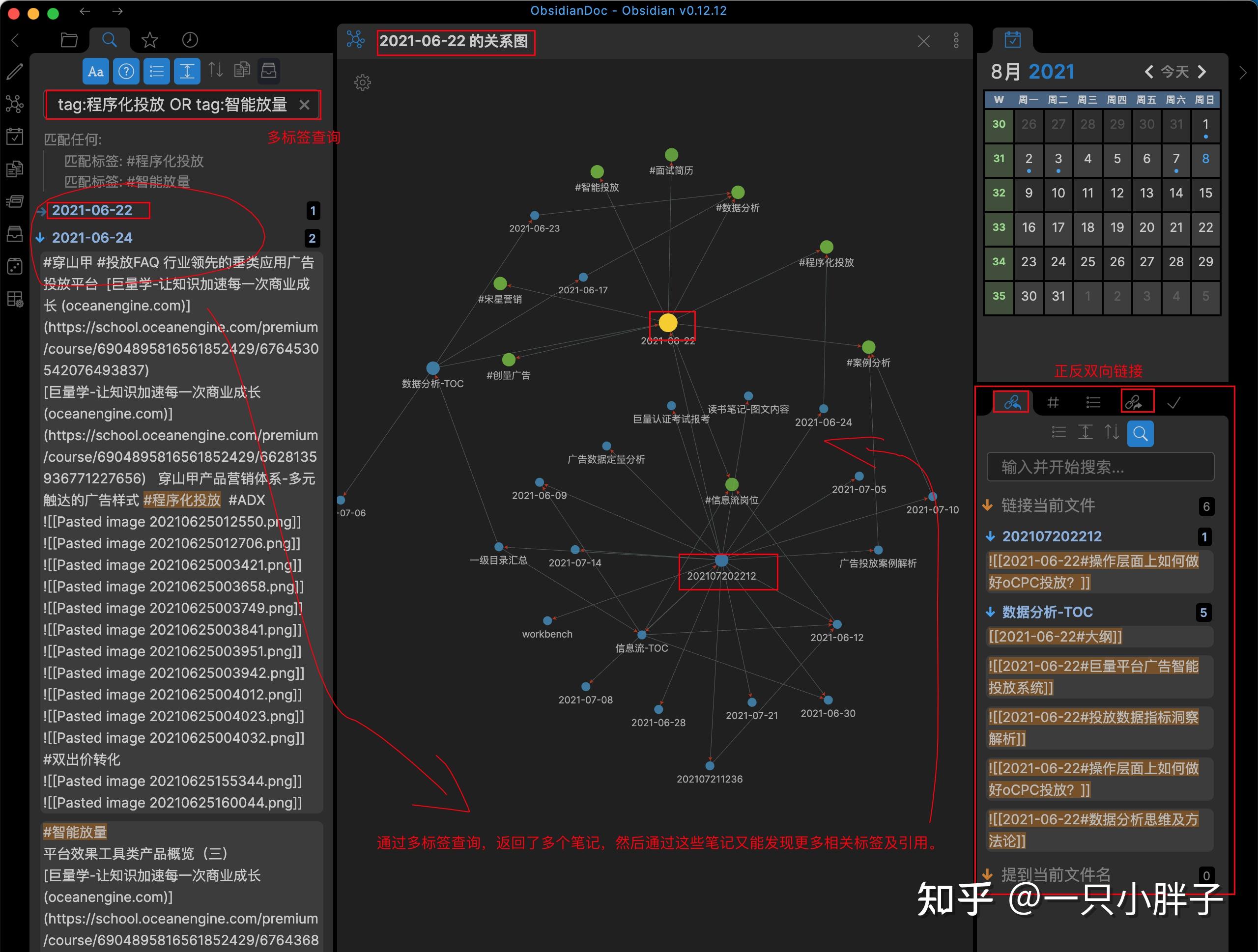Open the graph view from left ribbon

tap(14, 104)
